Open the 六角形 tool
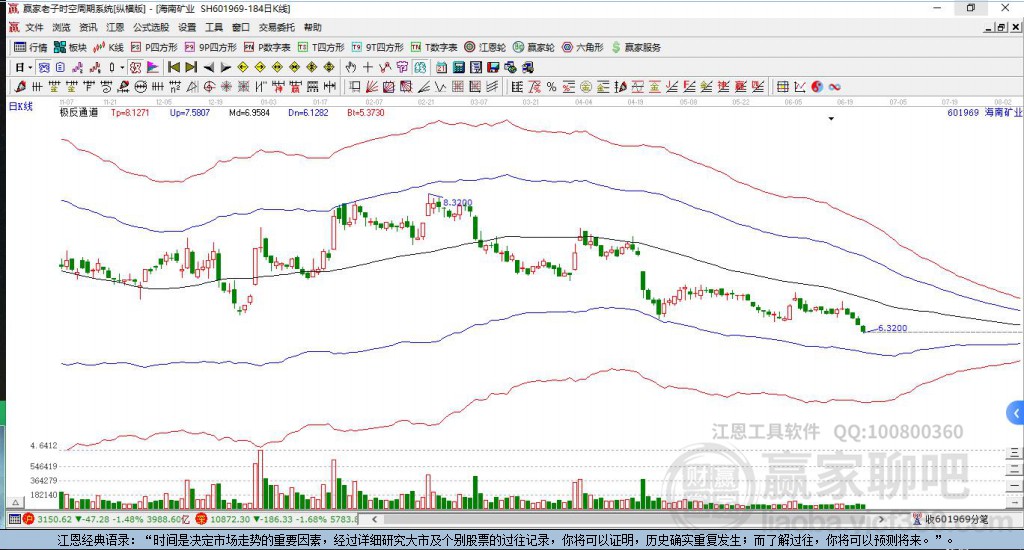Image resolution: width=1024 pixels, height=550 pixels. point(583,47)
